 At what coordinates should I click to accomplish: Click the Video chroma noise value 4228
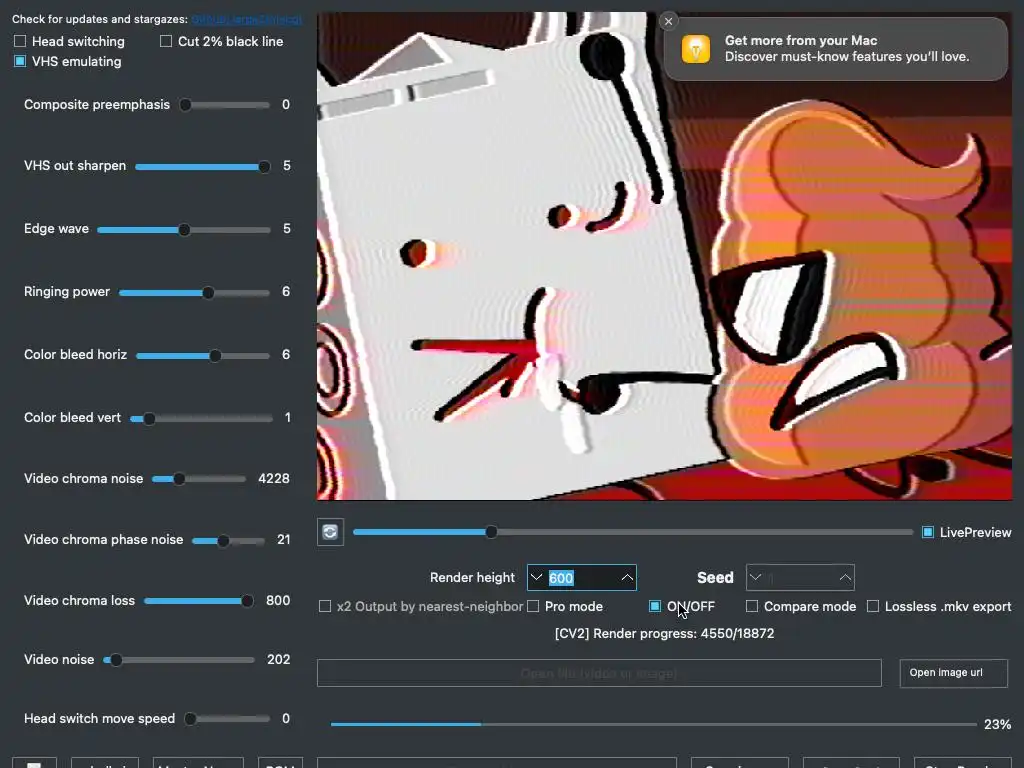coord(274,479)
